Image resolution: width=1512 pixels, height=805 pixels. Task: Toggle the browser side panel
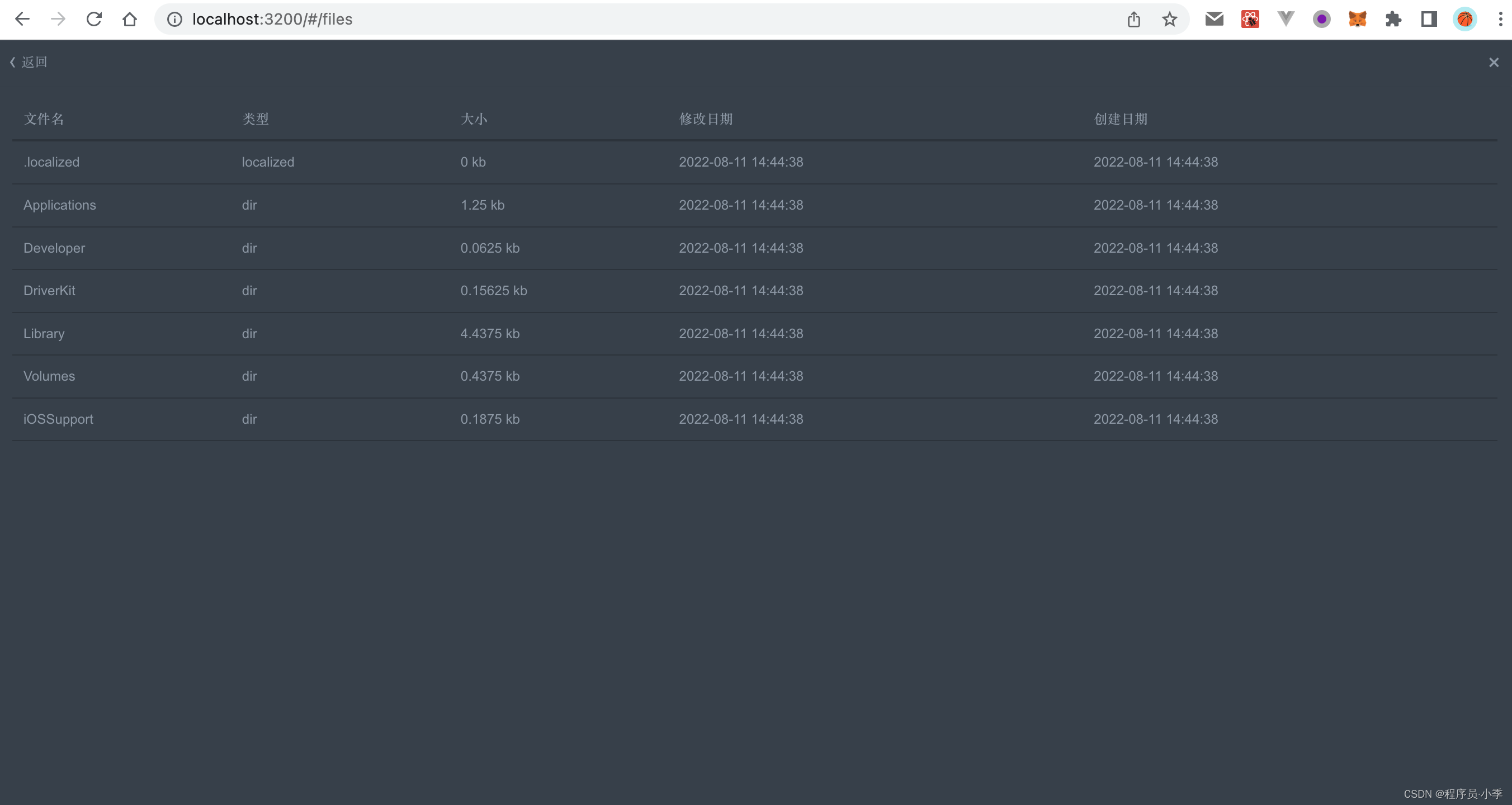1429,20
